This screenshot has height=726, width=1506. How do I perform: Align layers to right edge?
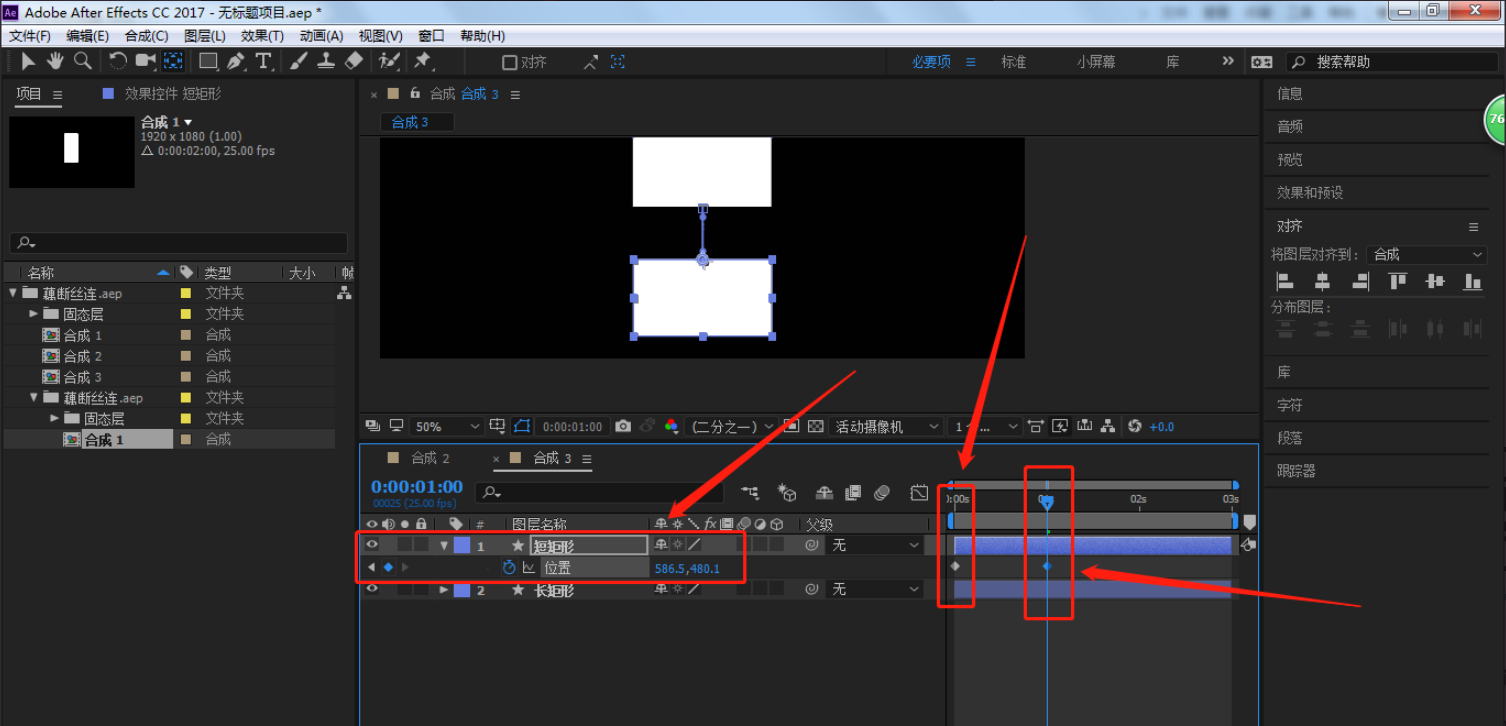point(1359,282)
